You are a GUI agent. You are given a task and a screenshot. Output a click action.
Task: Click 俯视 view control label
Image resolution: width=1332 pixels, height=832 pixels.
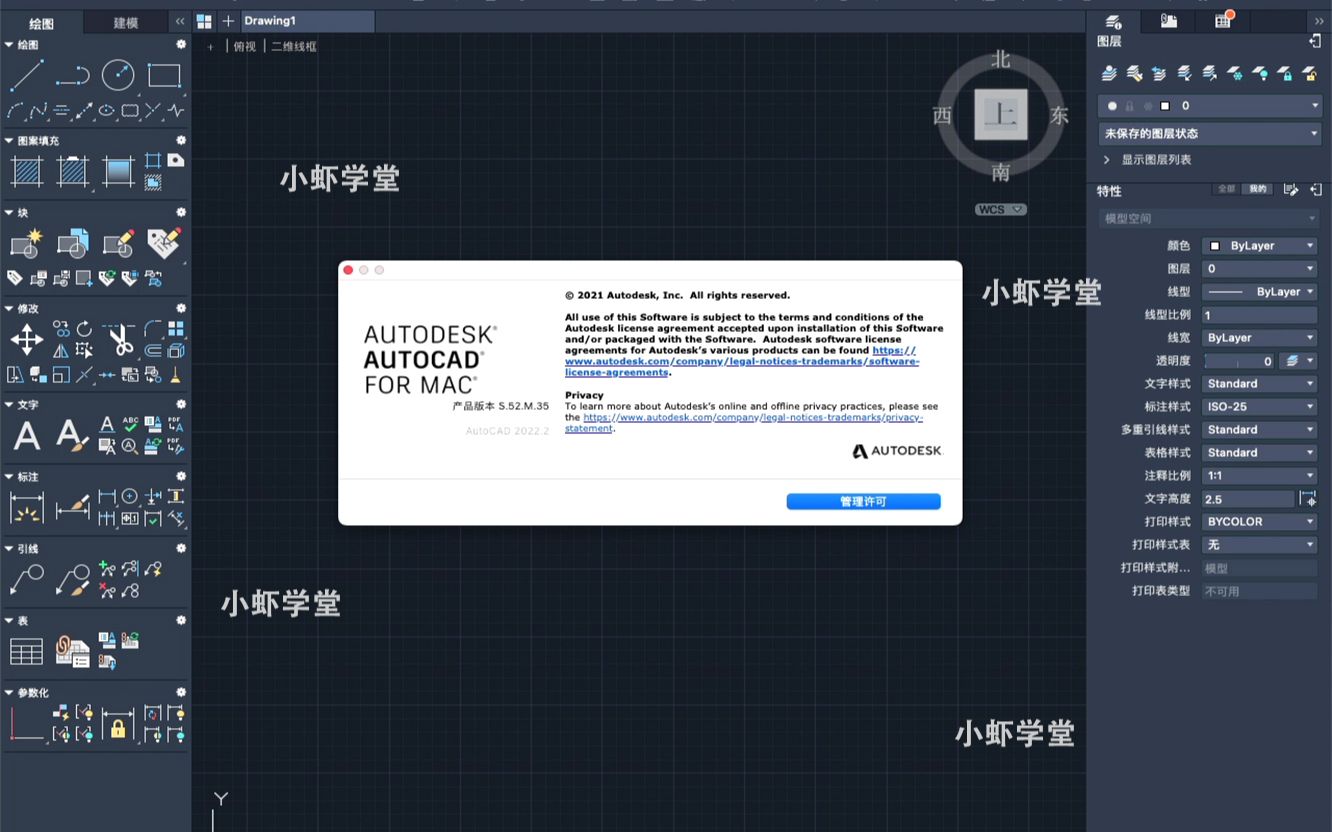[245, 47]
